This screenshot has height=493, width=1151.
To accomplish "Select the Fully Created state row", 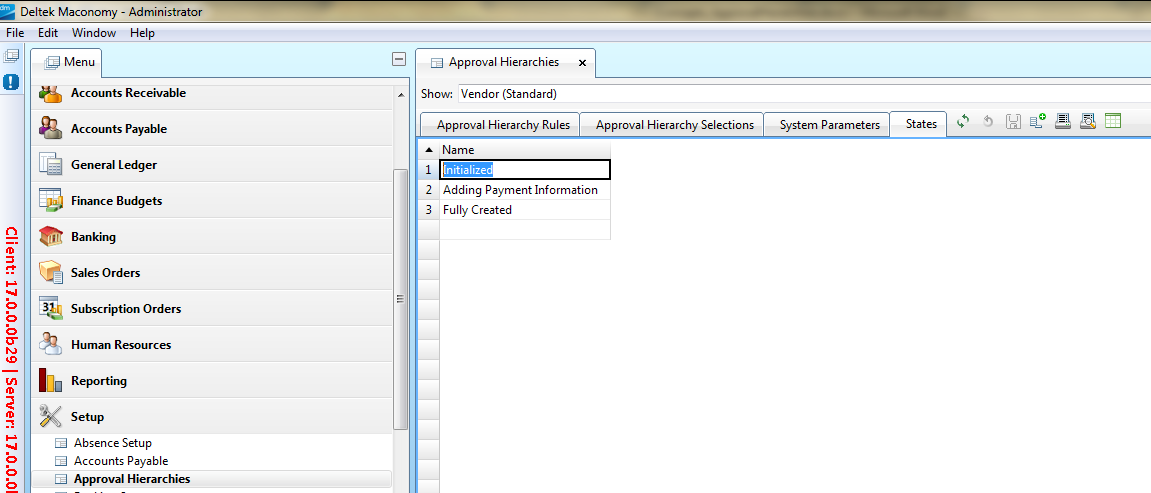I will coord(477,210).
